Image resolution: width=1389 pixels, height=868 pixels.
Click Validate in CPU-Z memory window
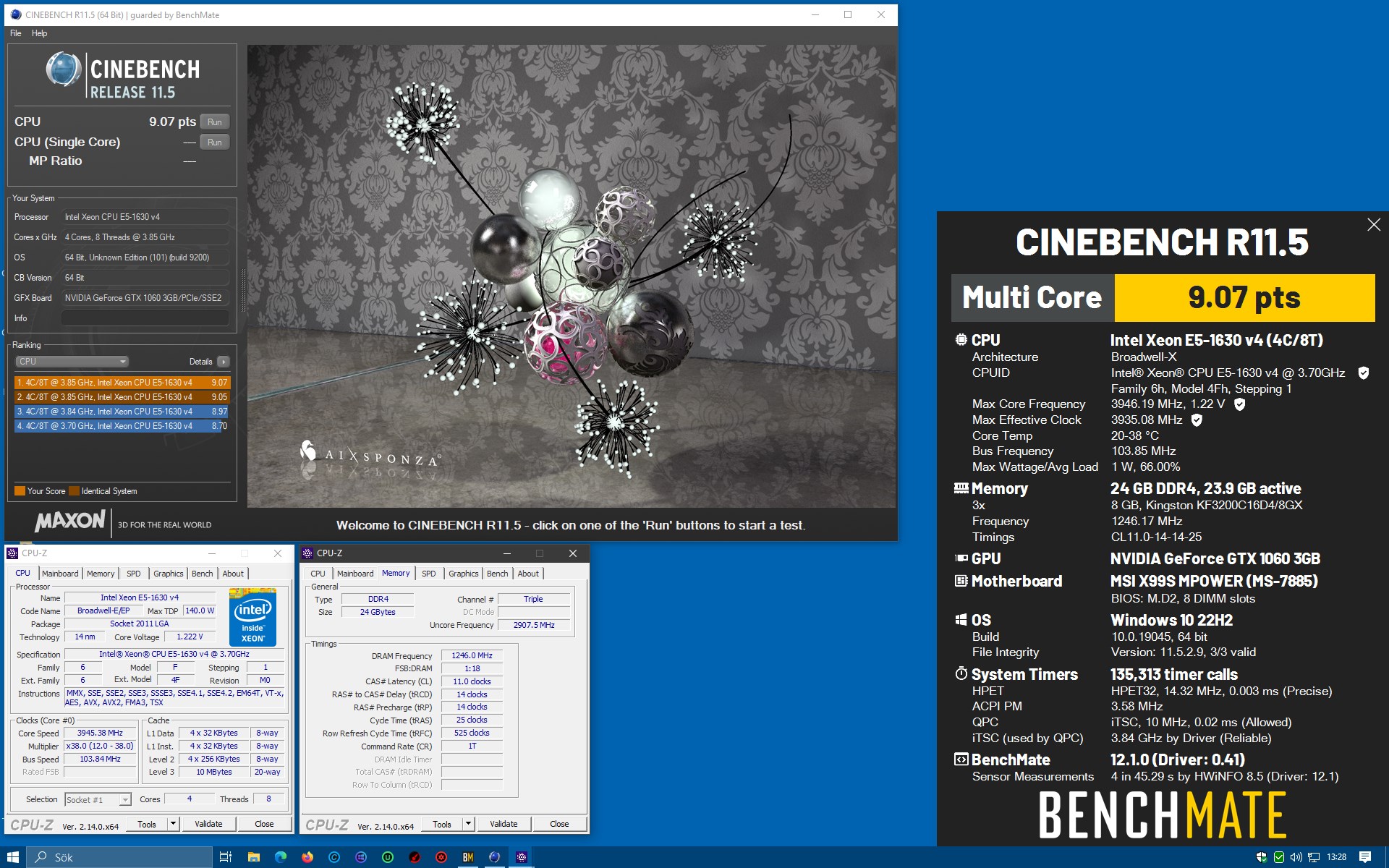[x=504, y=824]
